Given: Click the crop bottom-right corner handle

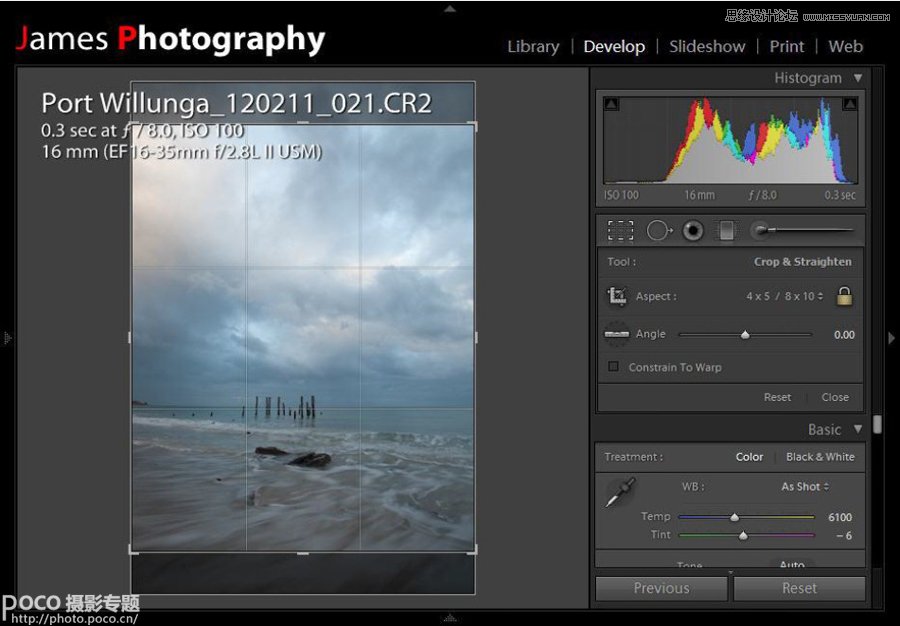Looking at the screenshot, I should 474,551.
